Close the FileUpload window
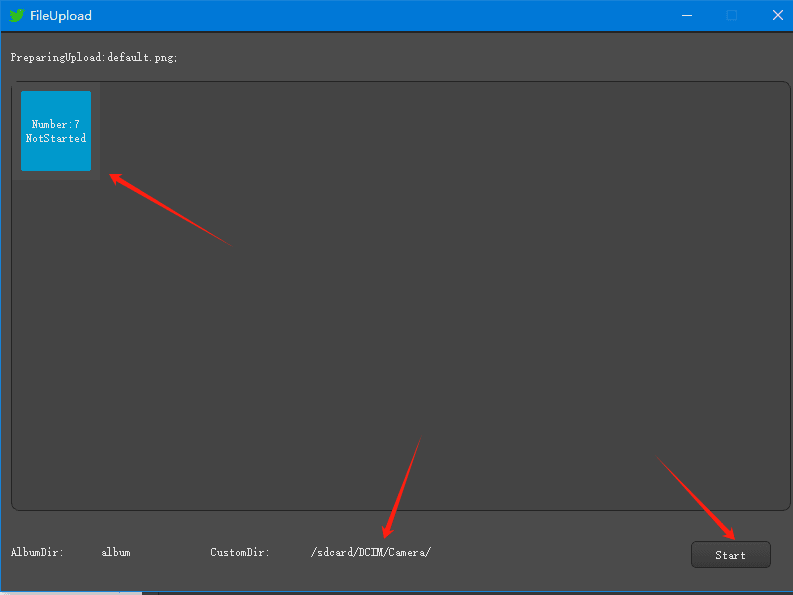The image size is (793, 595). [778, 15]
